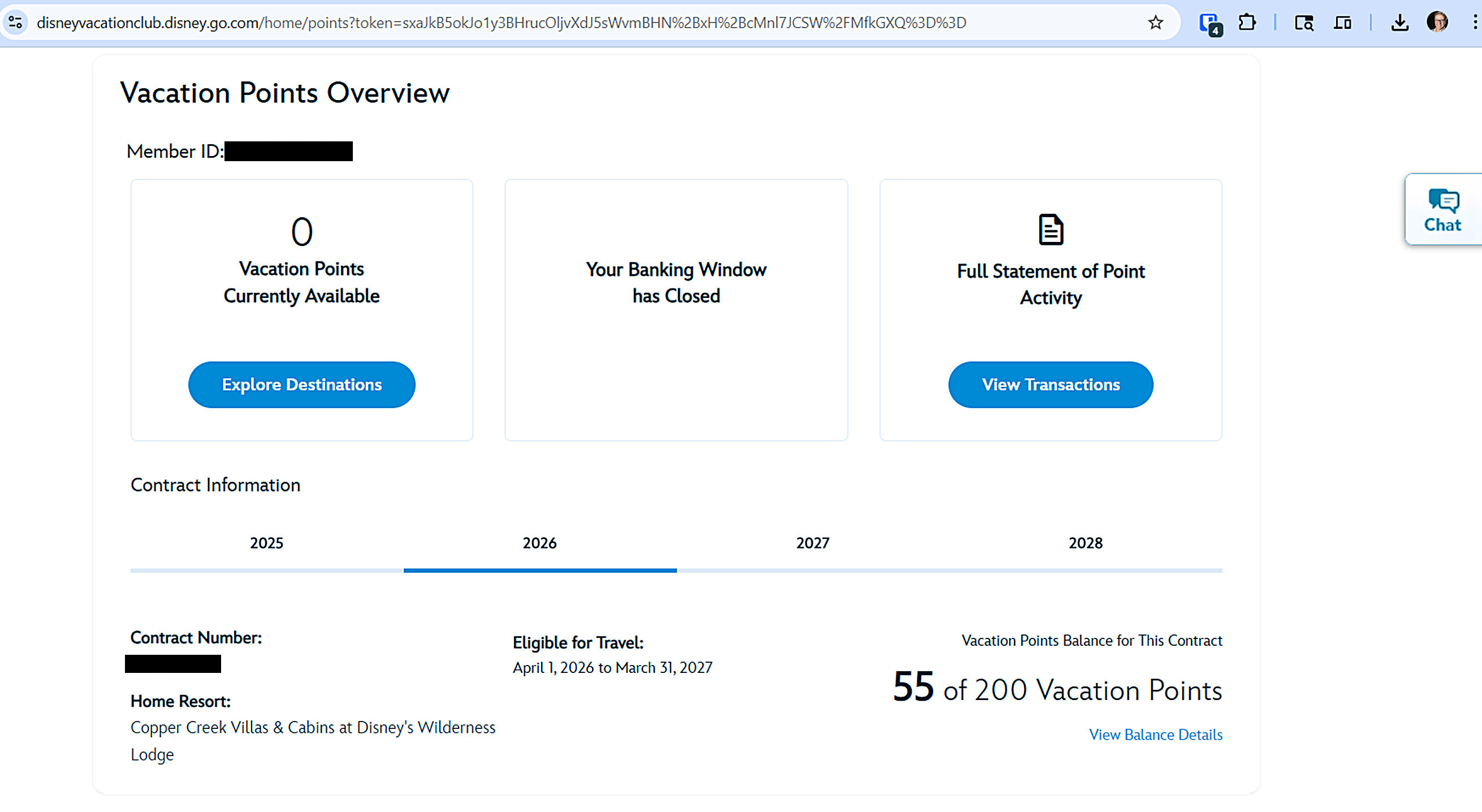The width and height of the screenshot is (1482, 812).
Task: Open the Chat widget
Action: 1443,209
